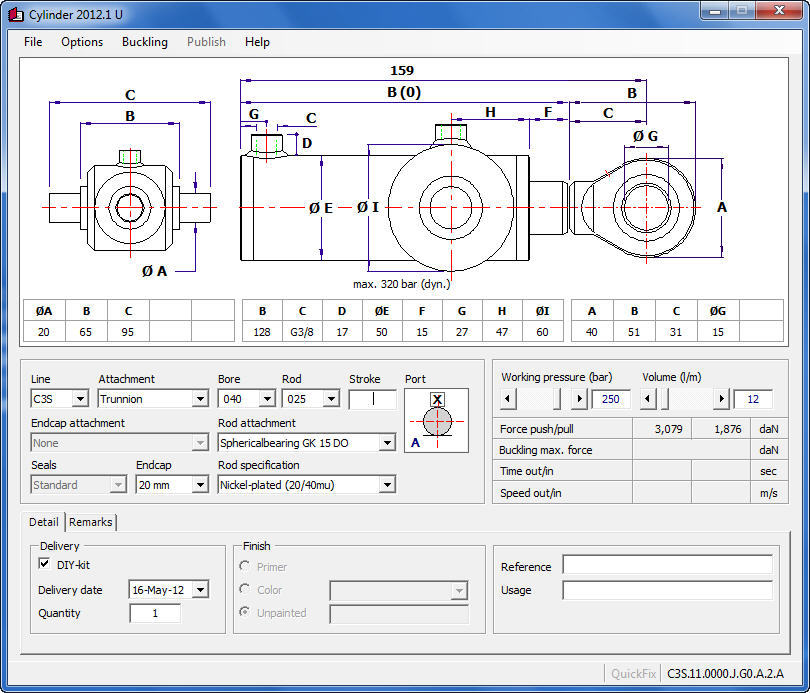Click the force pull value 1,876
Image resolution: width=810 pixels, height=693 pixels.
727,429
